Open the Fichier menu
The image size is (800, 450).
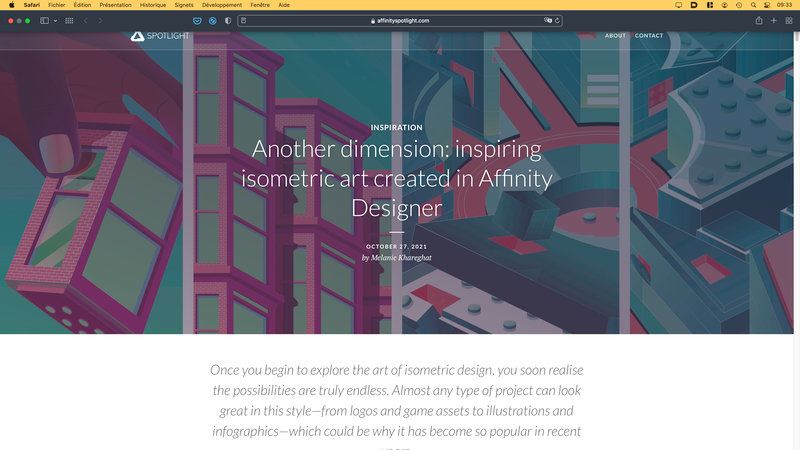[57, 5]
